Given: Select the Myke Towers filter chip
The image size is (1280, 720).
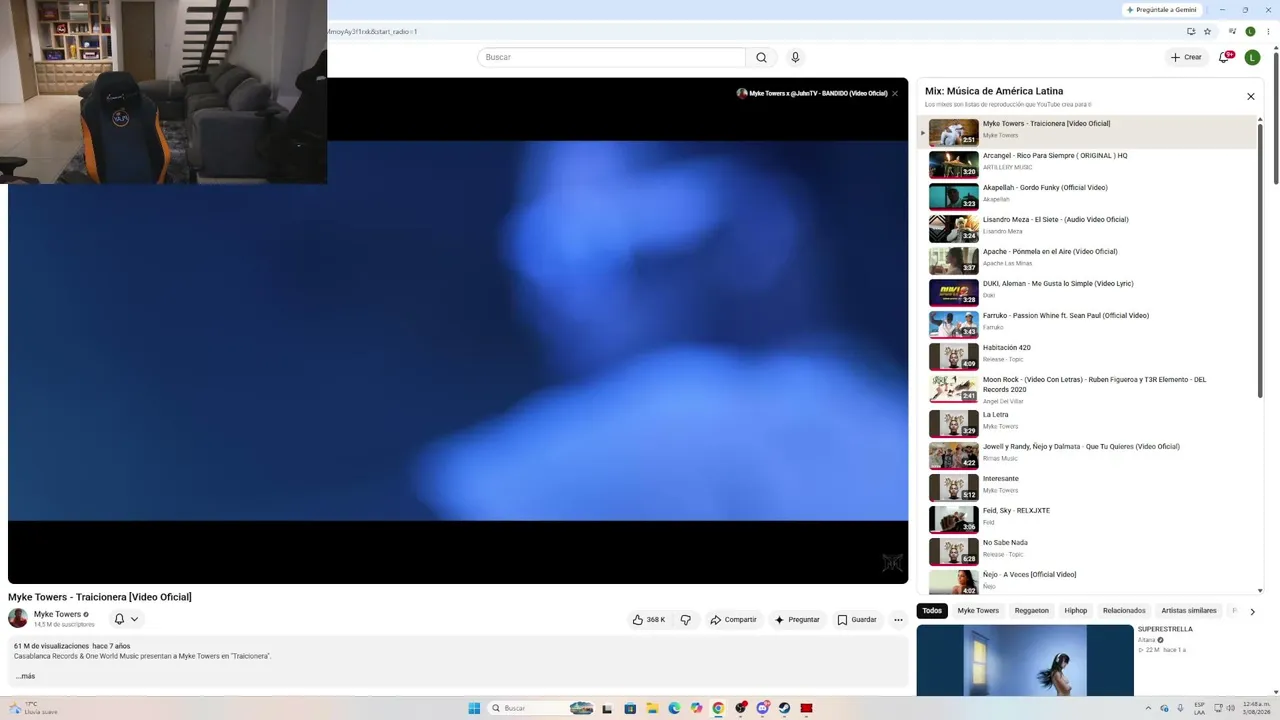Looking at the screenshot, I should pyautogui.click(x=978, y=611).
